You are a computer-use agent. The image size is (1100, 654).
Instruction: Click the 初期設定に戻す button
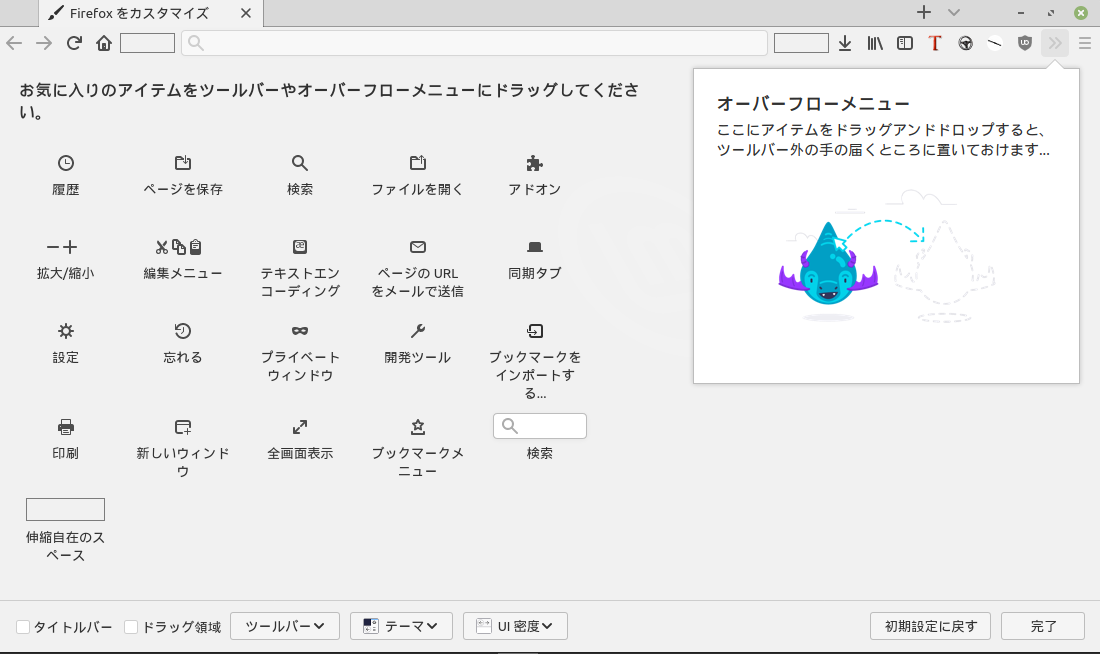(x=930, y=626)
